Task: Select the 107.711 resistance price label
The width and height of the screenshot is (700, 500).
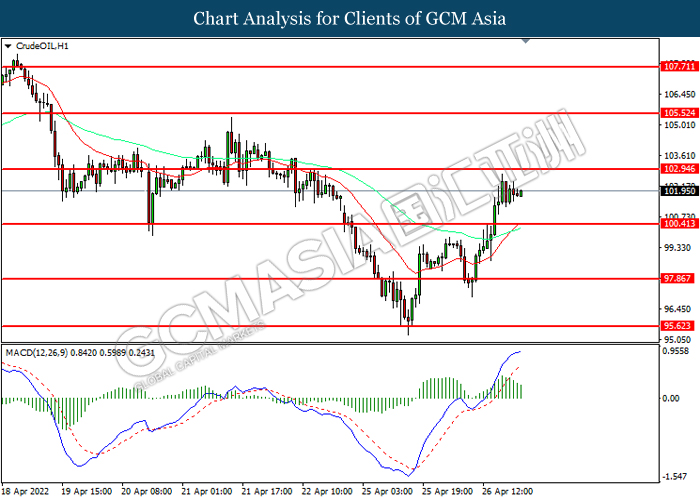Action: (679, 67)
